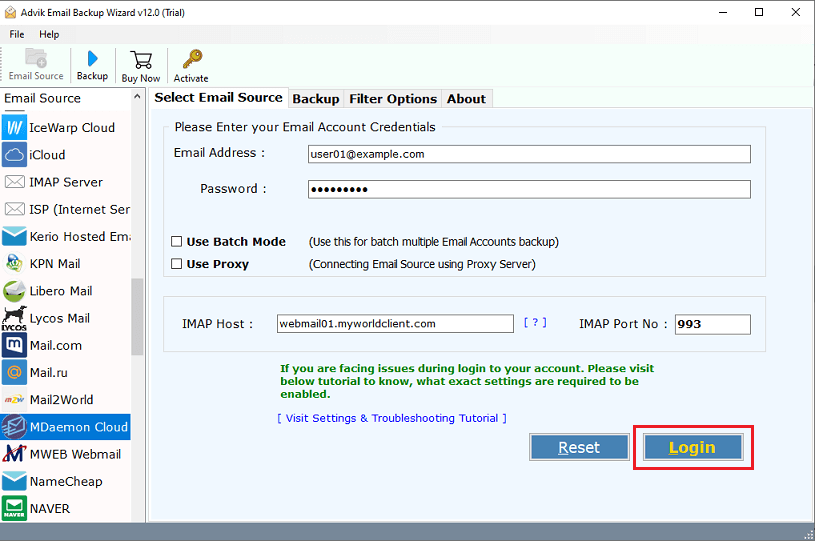Switch to the About tab
This screenshot has width=815, height=541.
tap(466, 99)
